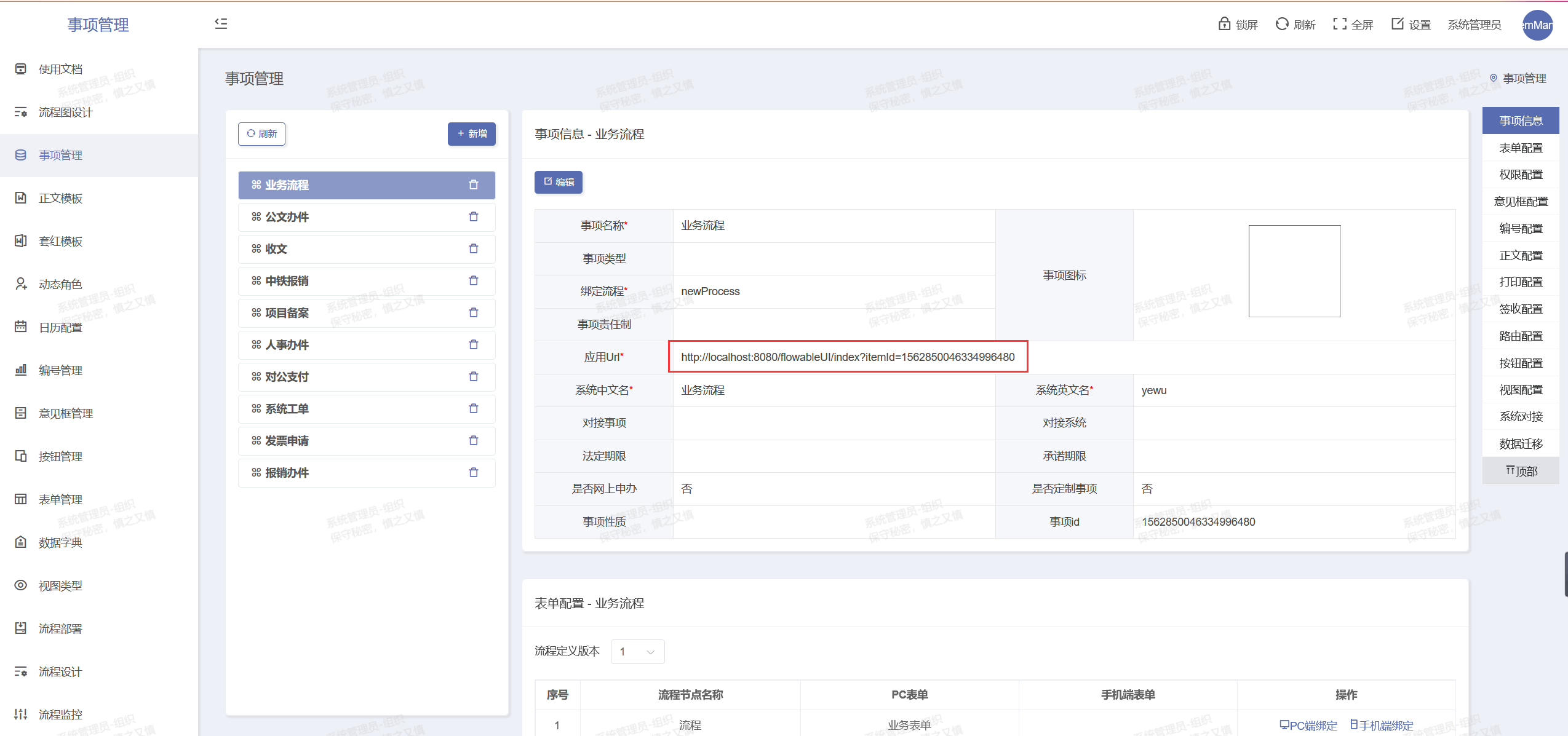Delete the 发票申请 item with trash icon
Screen dimensions: 1568x736
[x=474, y=441]
